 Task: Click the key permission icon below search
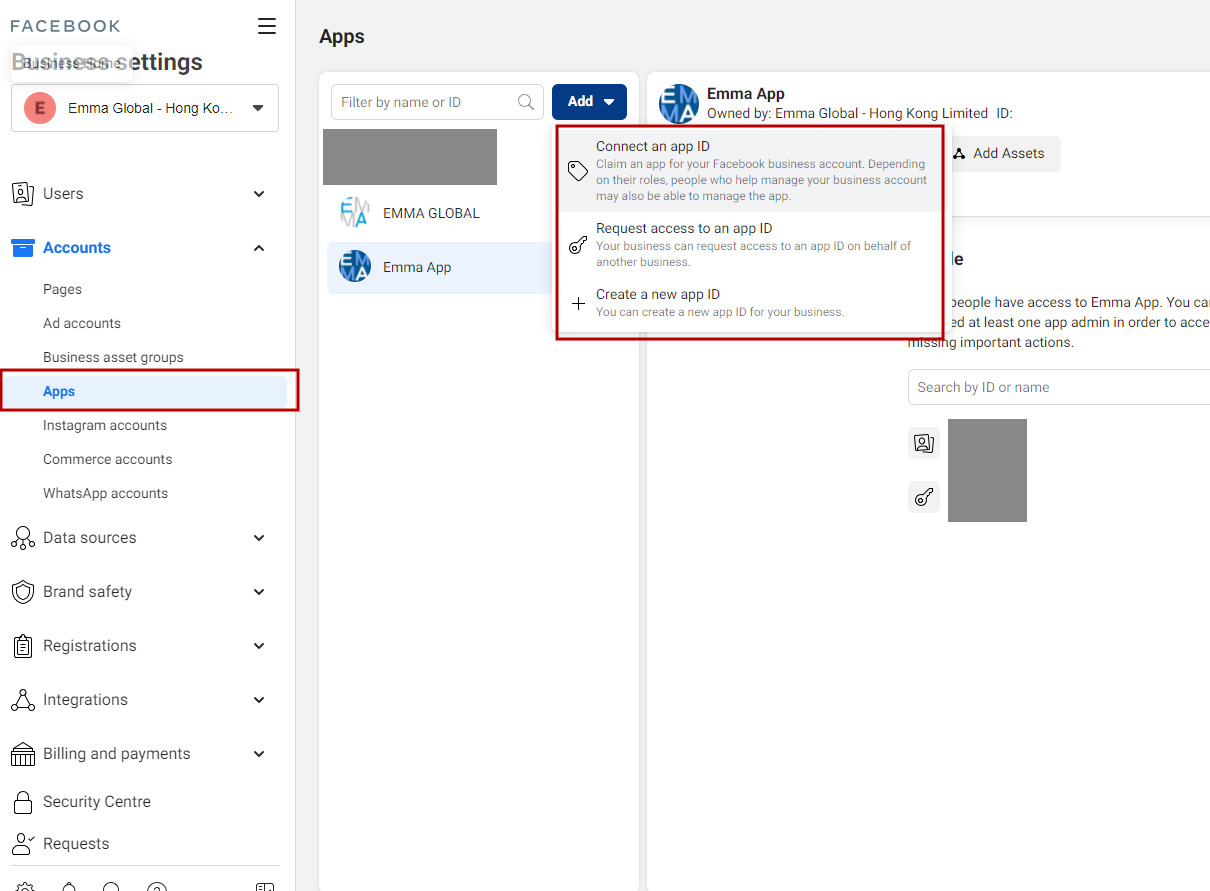tap(924, 497)
